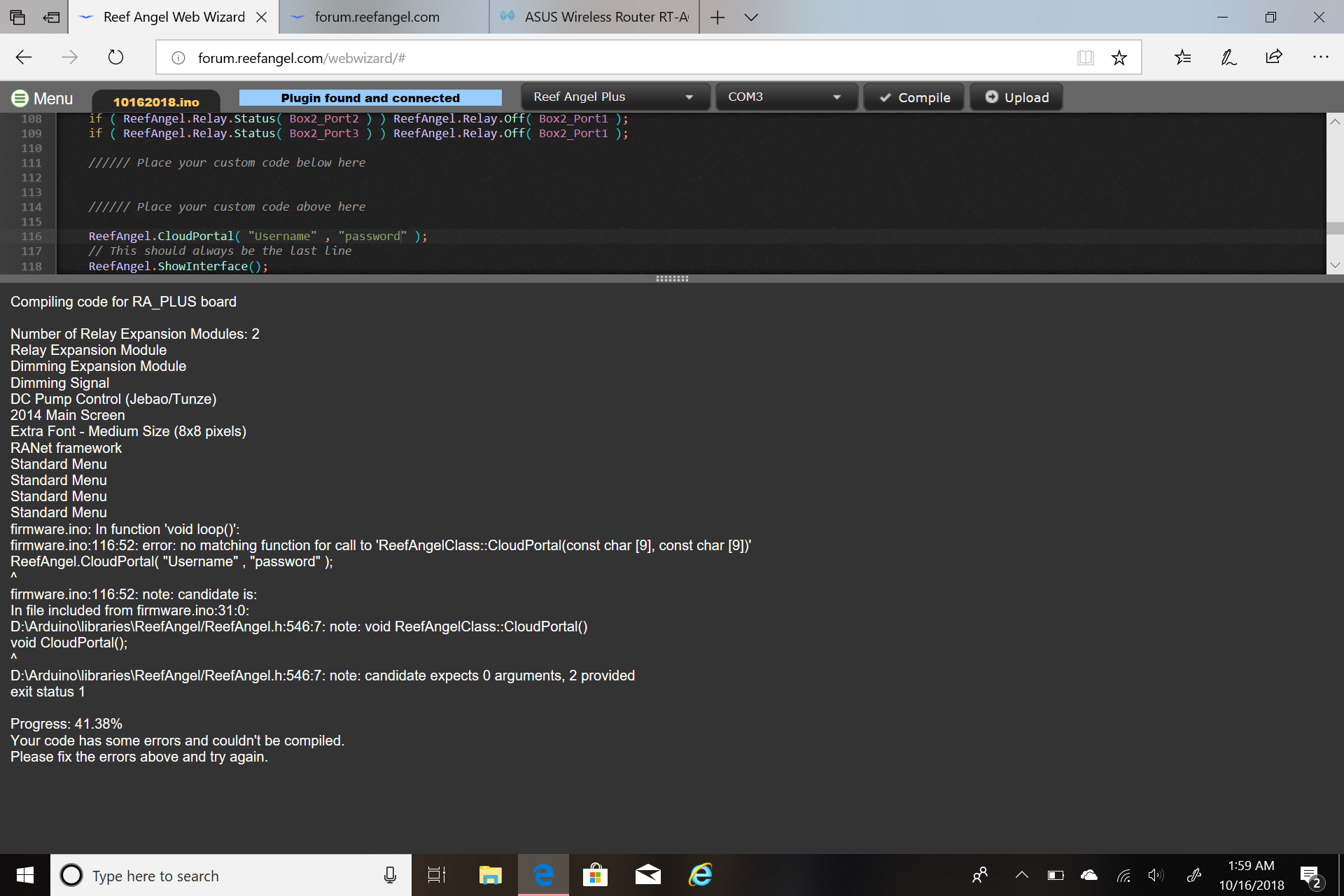
Task: Click the 'RANet framework' output line
Action: (x=66, y=448)
